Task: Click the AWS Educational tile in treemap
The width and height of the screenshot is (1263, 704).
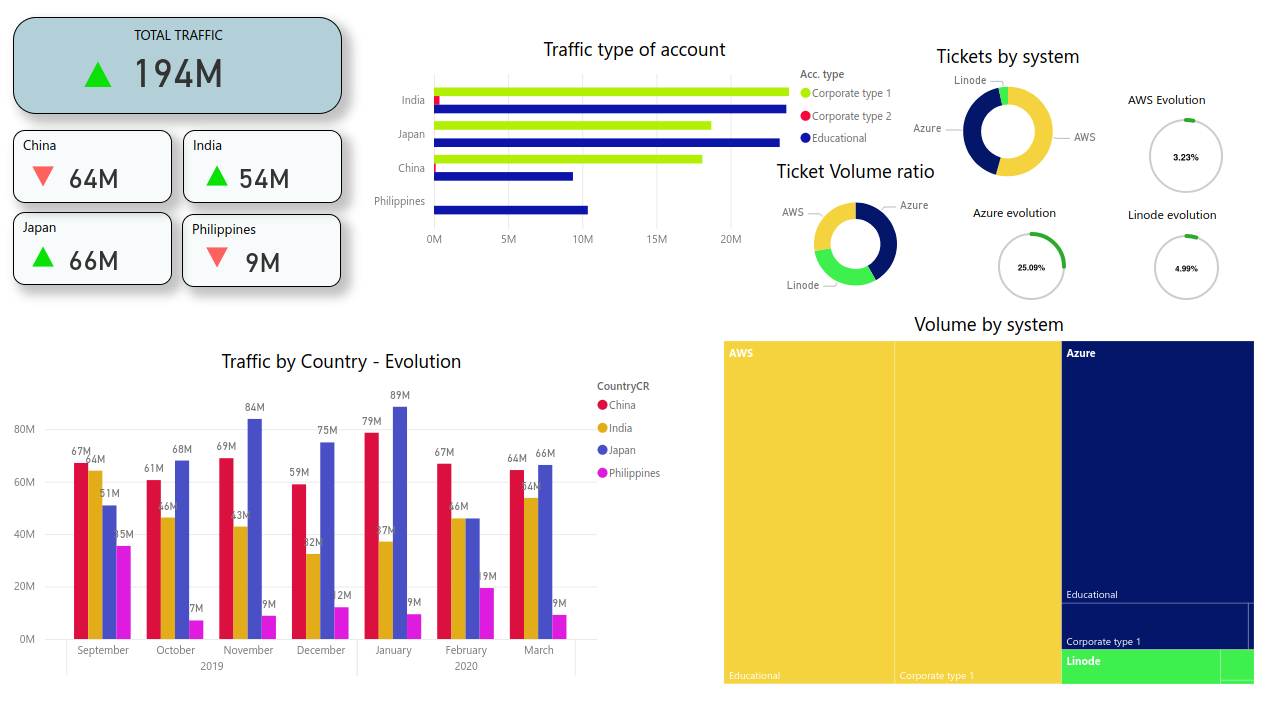Action: click(x=808, y=510)
